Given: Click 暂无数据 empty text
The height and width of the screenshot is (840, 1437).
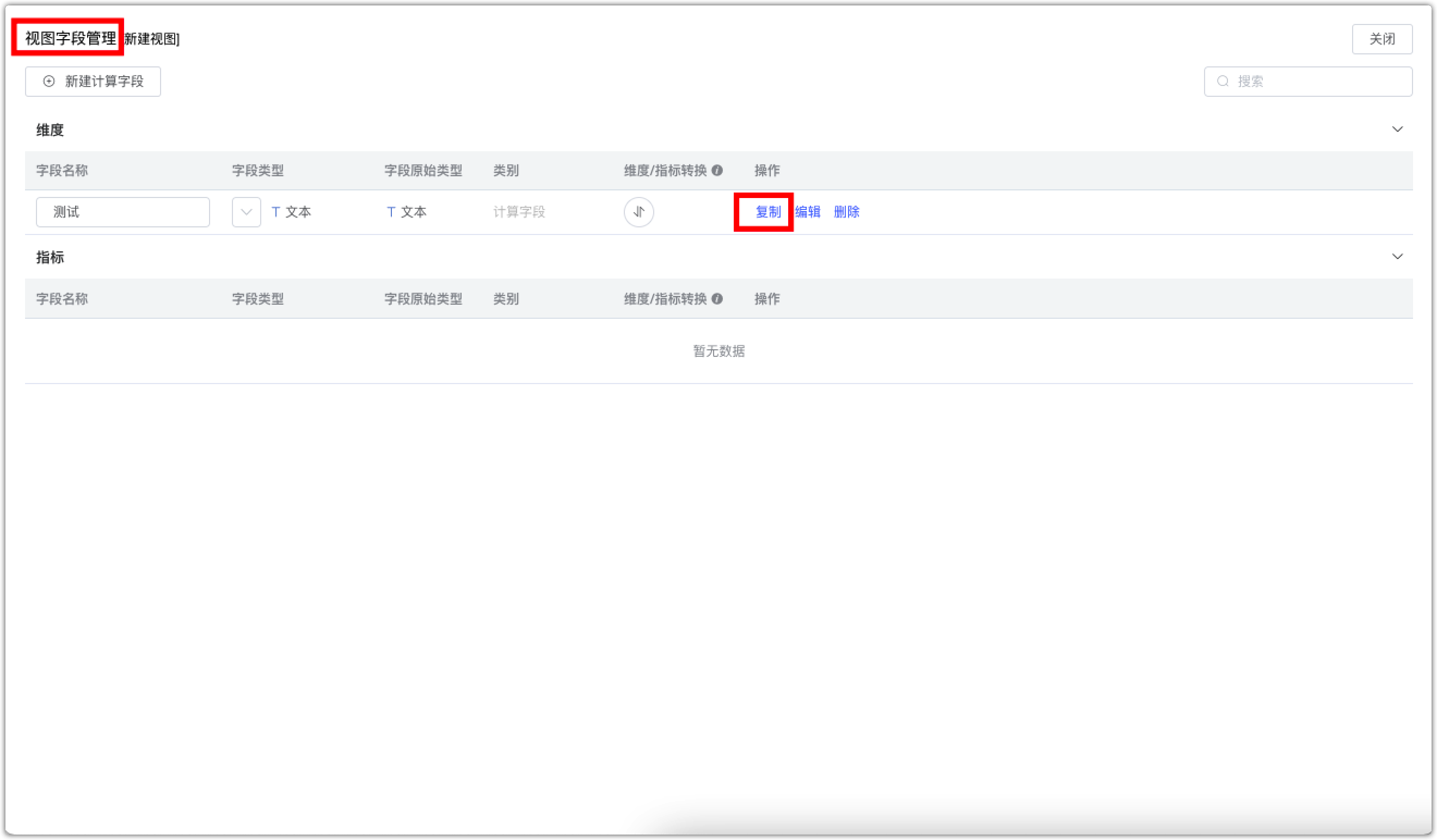Looking at the screenshot, I should pyautogui.click(x=718, y=351).
